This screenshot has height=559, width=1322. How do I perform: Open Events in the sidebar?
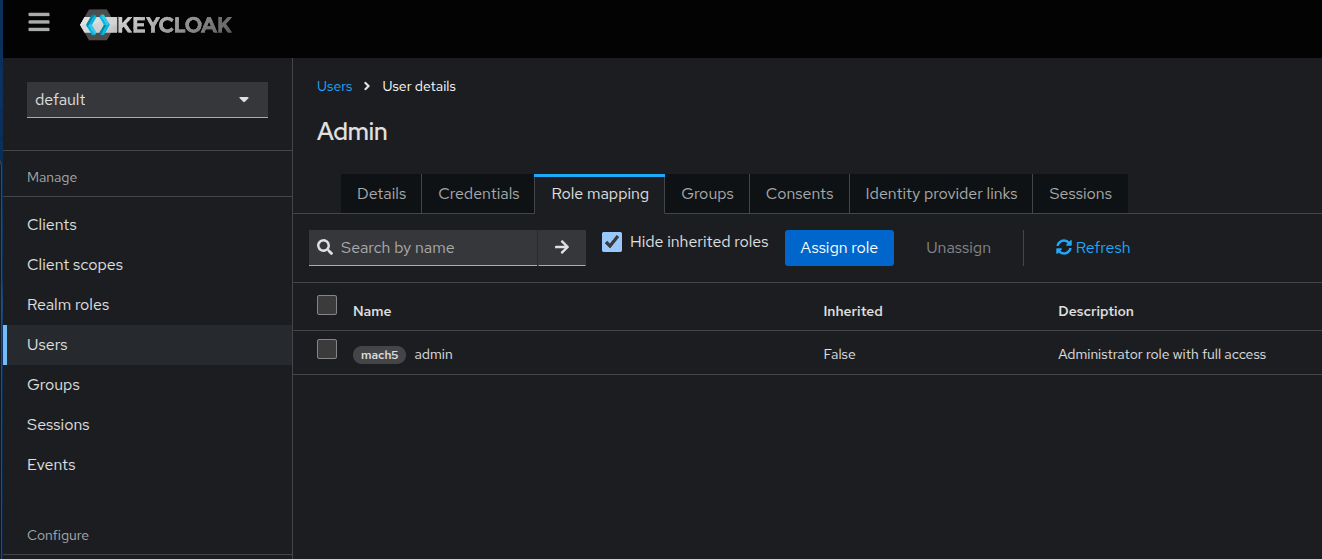point(147,465)
